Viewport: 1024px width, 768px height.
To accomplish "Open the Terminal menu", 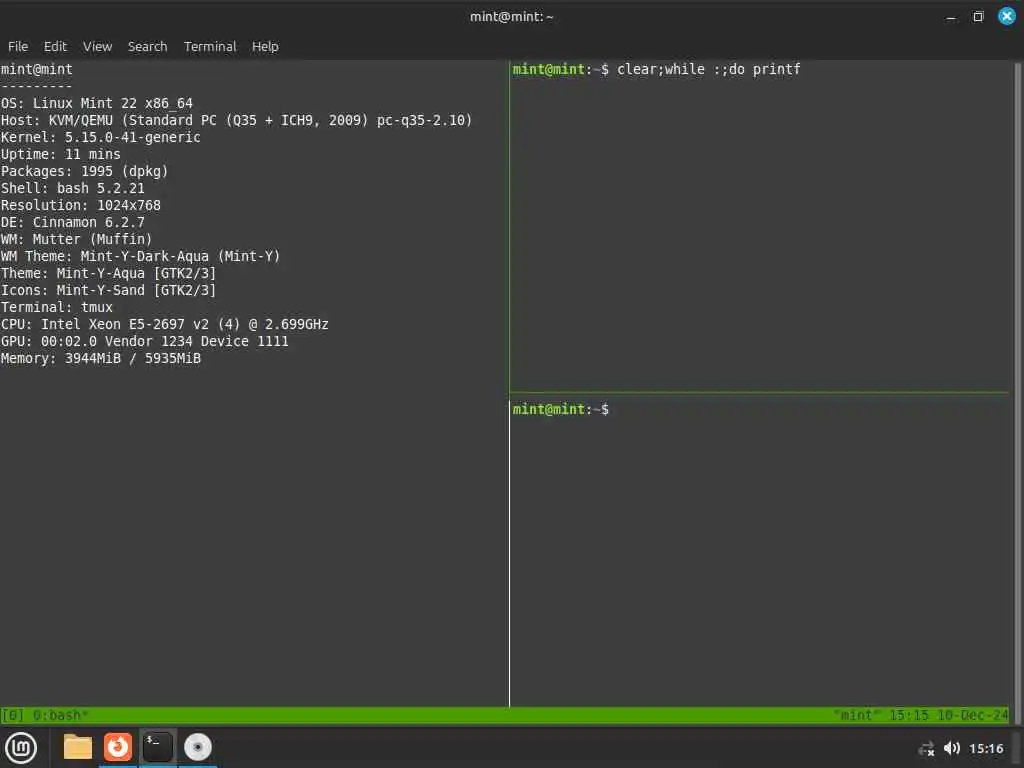I will click(x=210, y=46).
